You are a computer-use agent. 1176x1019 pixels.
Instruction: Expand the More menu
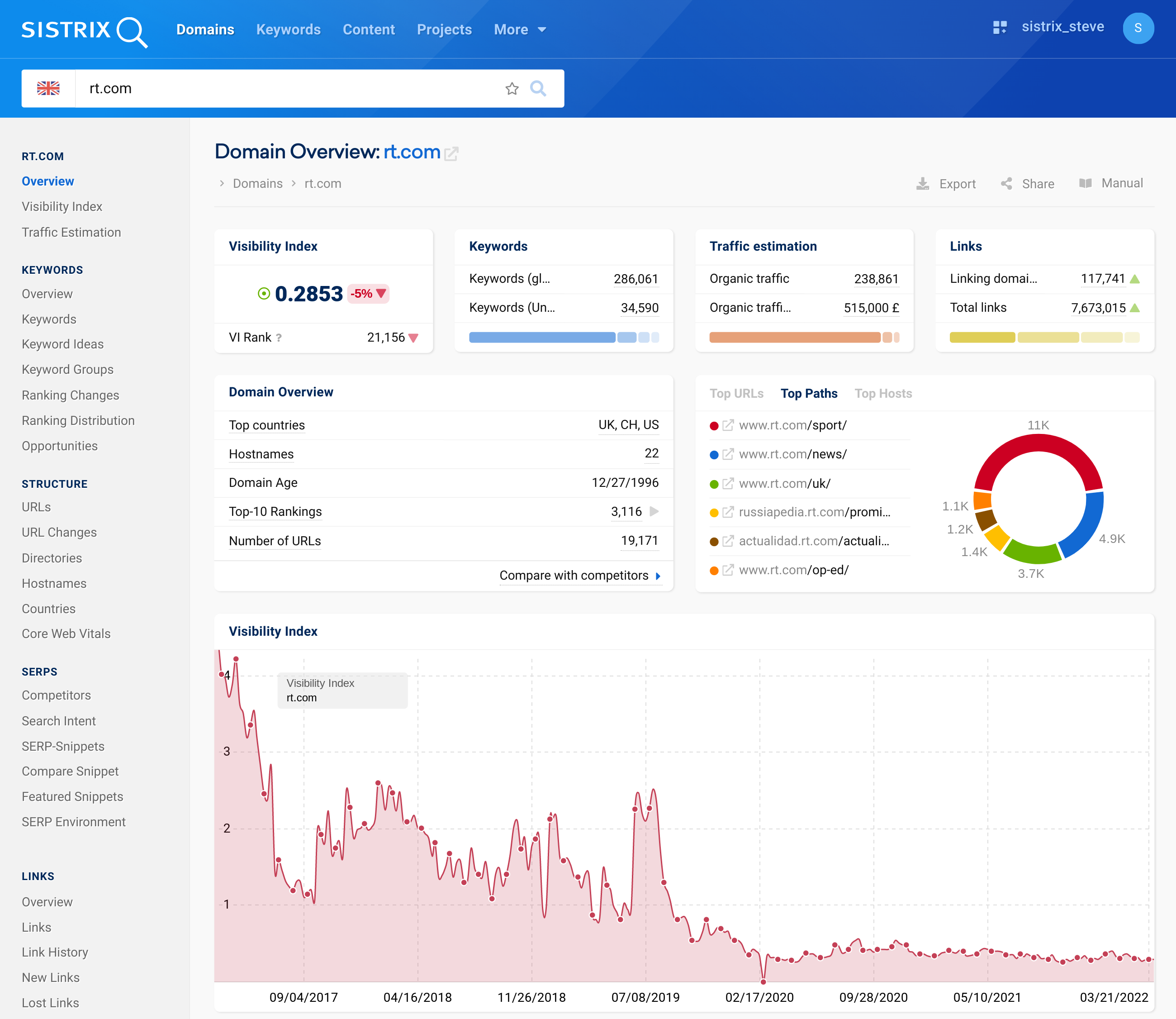(520, 29)
